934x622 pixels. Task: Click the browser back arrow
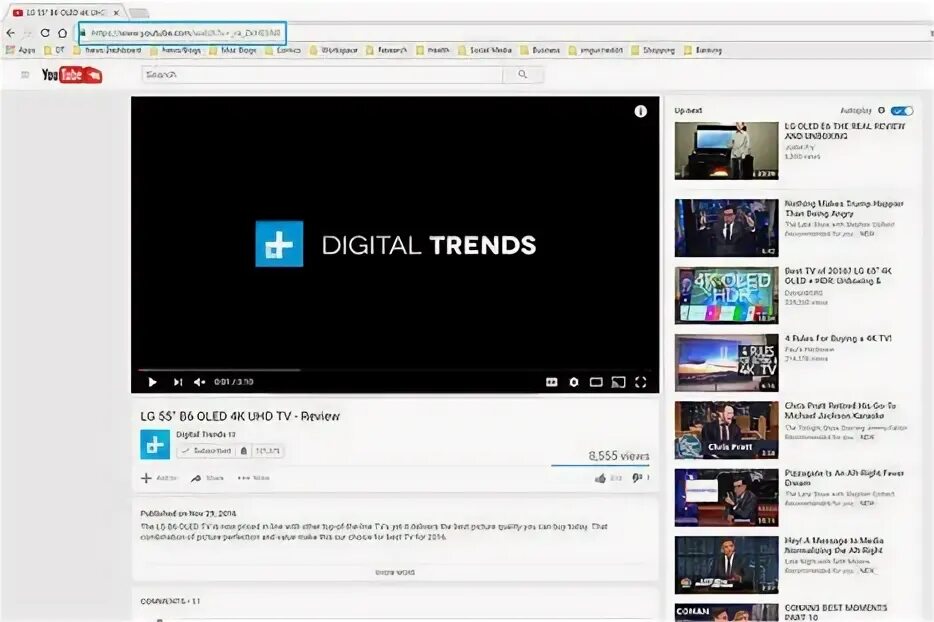(x=10, y=33)
